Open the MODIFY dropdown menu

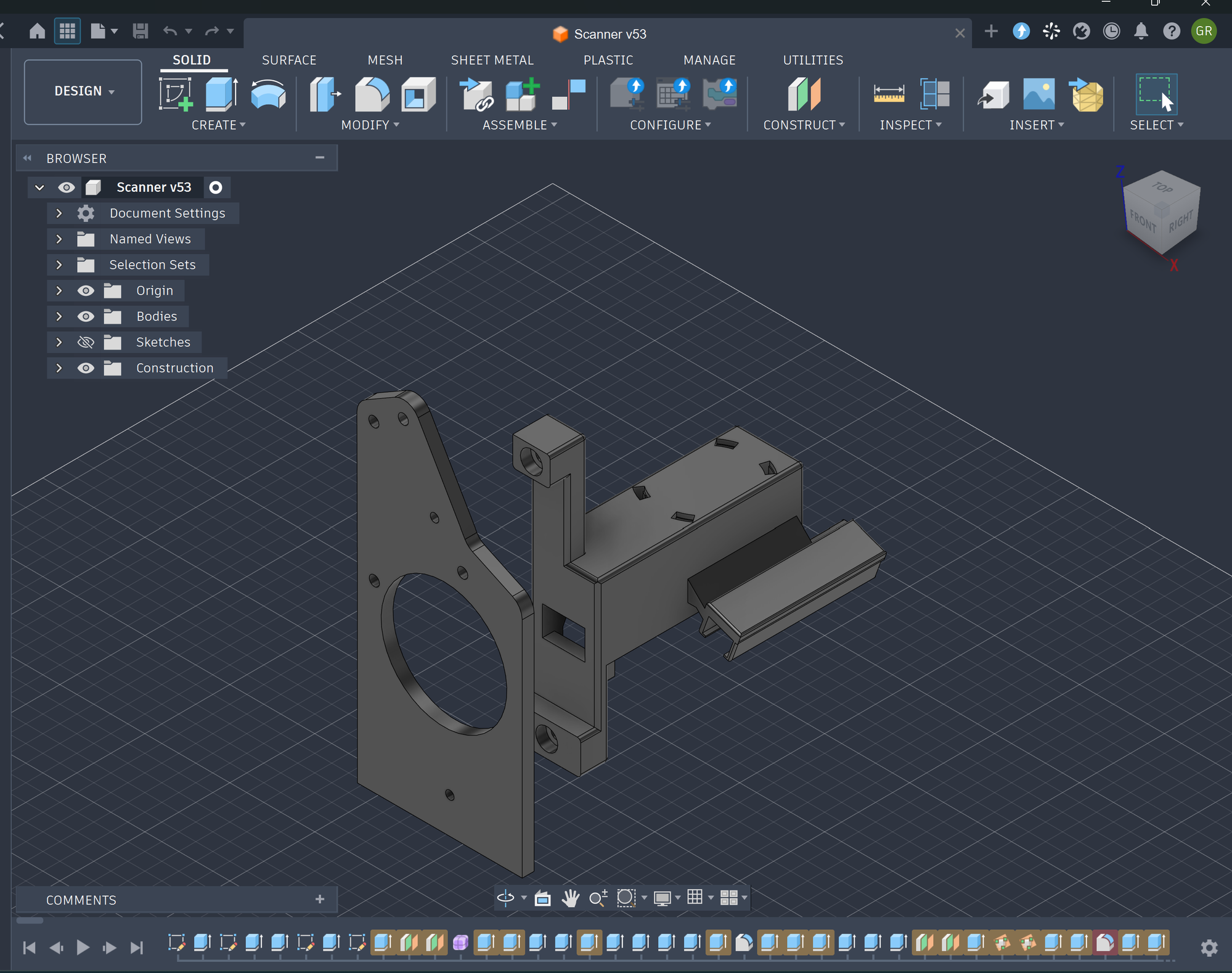click(x=370, y=125)
